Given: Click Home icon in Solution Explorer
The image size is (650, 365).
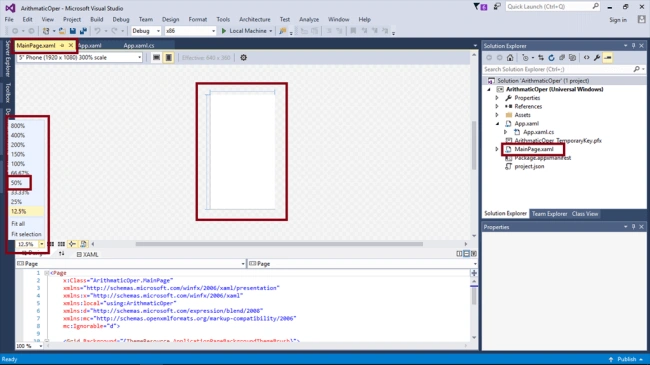Looking at the screenshot, I should [510, 58].
